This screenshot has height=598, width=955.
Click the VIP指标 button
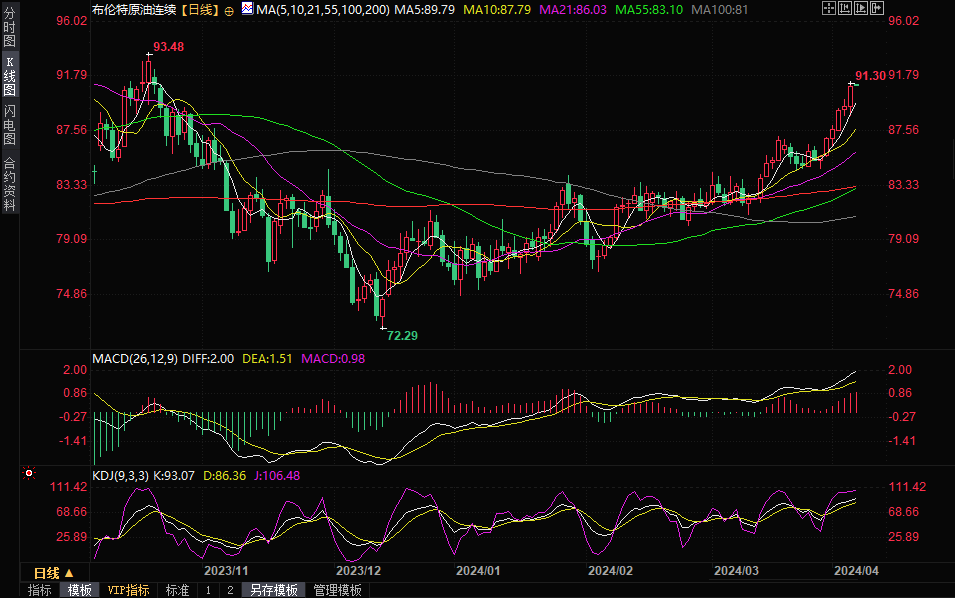pyautogui.click(x=128, y=590)
